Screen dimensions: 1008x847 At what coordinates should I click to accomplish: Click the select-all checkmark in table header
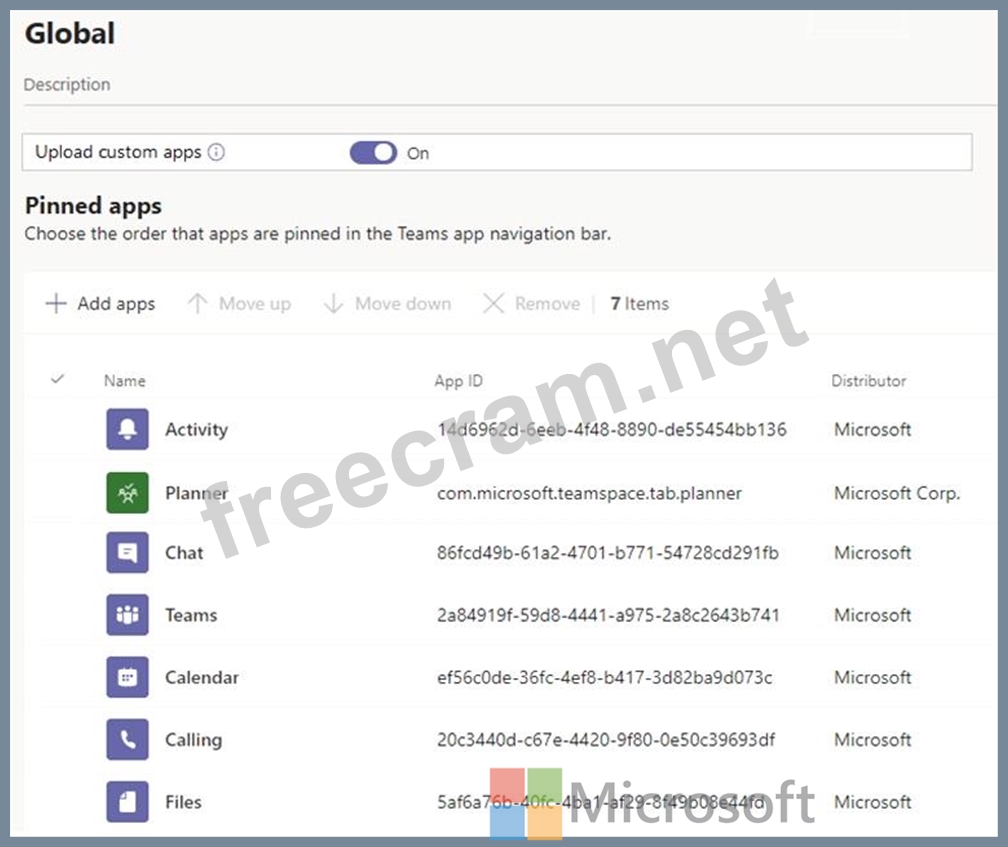(x=57, y=380)
